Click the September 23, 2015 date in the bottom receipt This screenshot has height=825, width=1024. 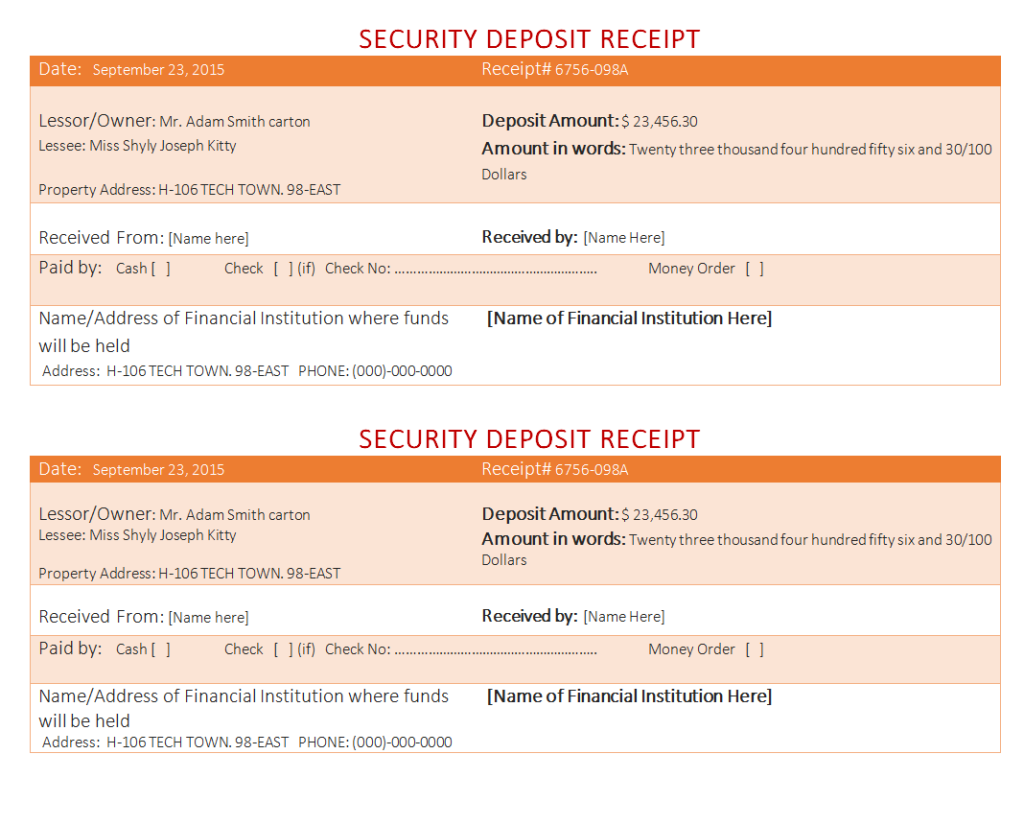click(x=158, y=470)
